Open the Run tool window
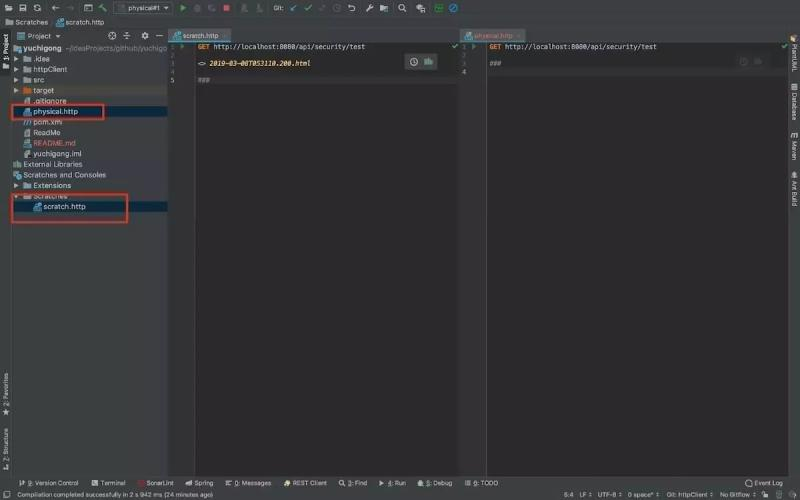Image resolution: width=800 pixels, height=500 pixels. pyautogui.click(x=392, y=483)
